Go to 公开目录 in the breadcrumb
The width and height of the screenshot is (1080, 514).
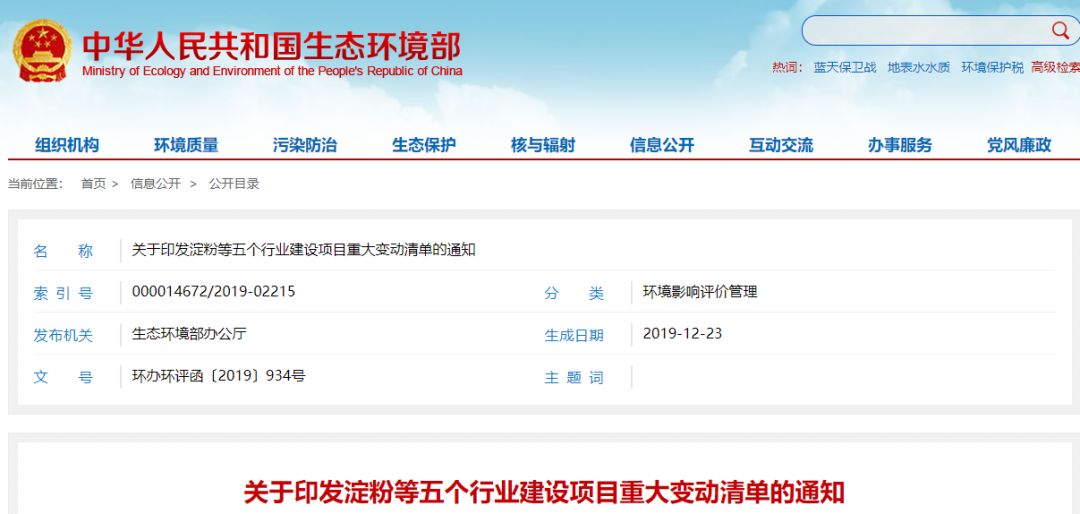[x=234, y=184]
